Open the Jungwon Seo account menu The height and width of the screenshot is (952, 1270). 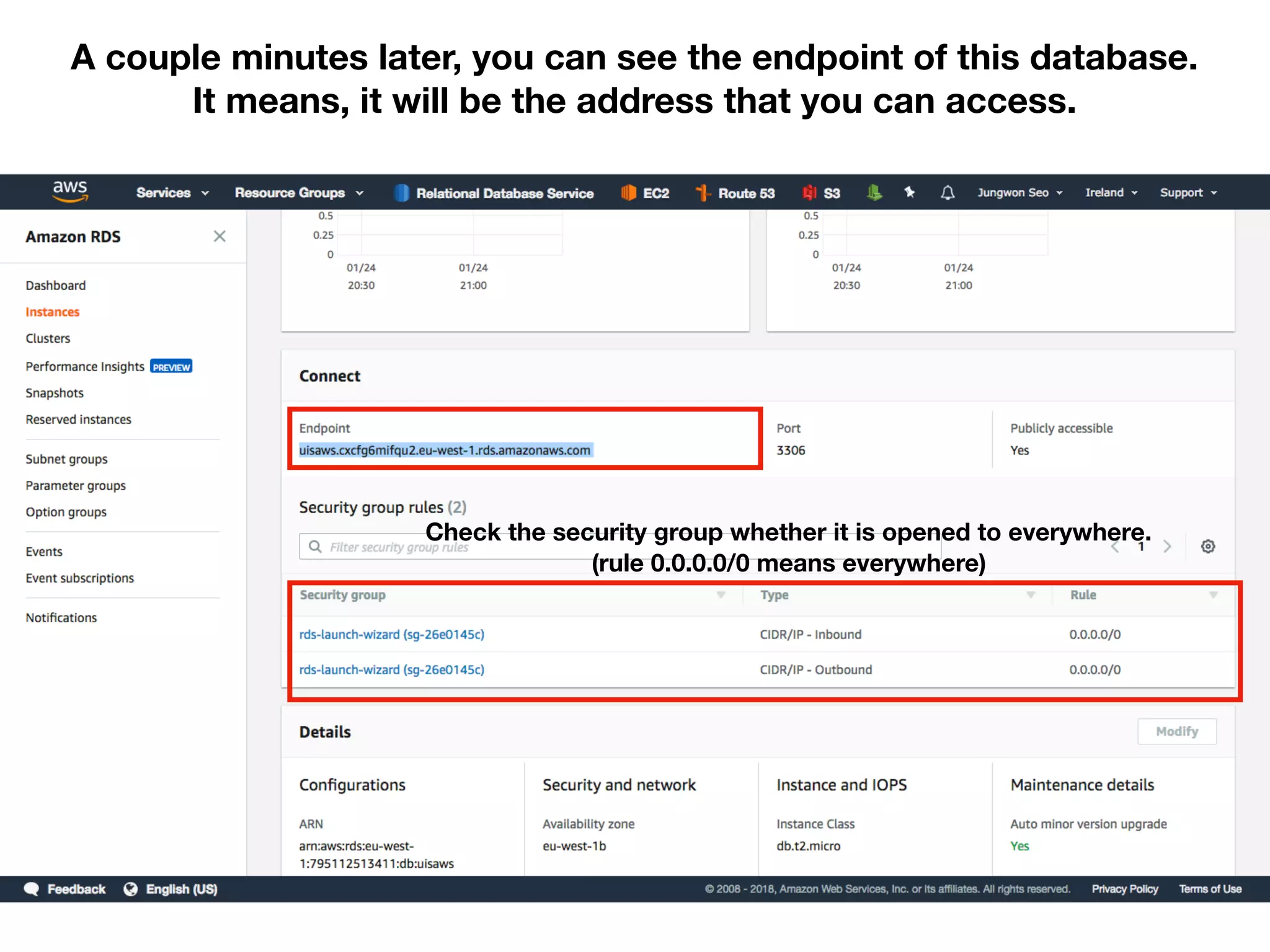[x=1020, y=193]
